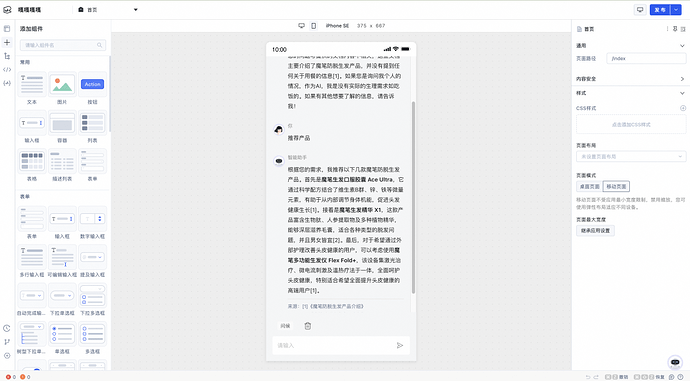The image size is (690, 381).
Task: Click the redo arrow in bottom bar
Action: pos(596,377)
